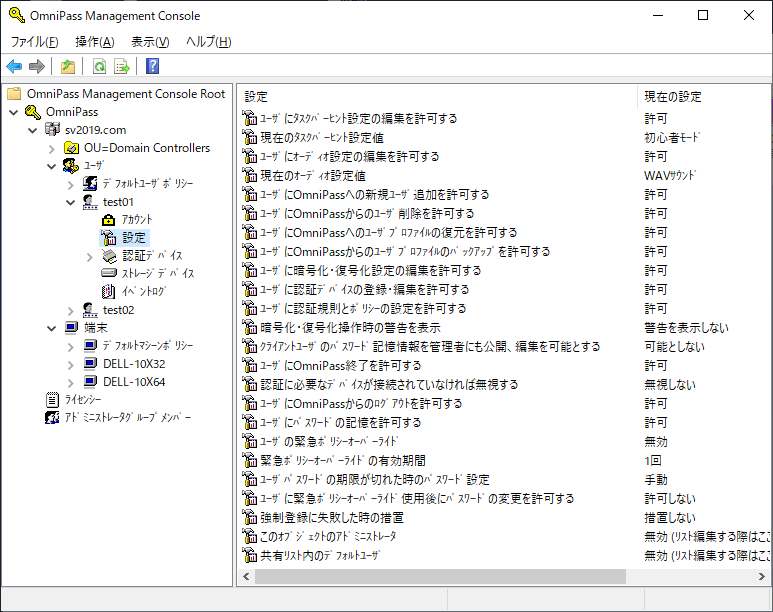Collapse the ユーザ node
Screen dimensions: 773x612
click(x=51, y=166)
